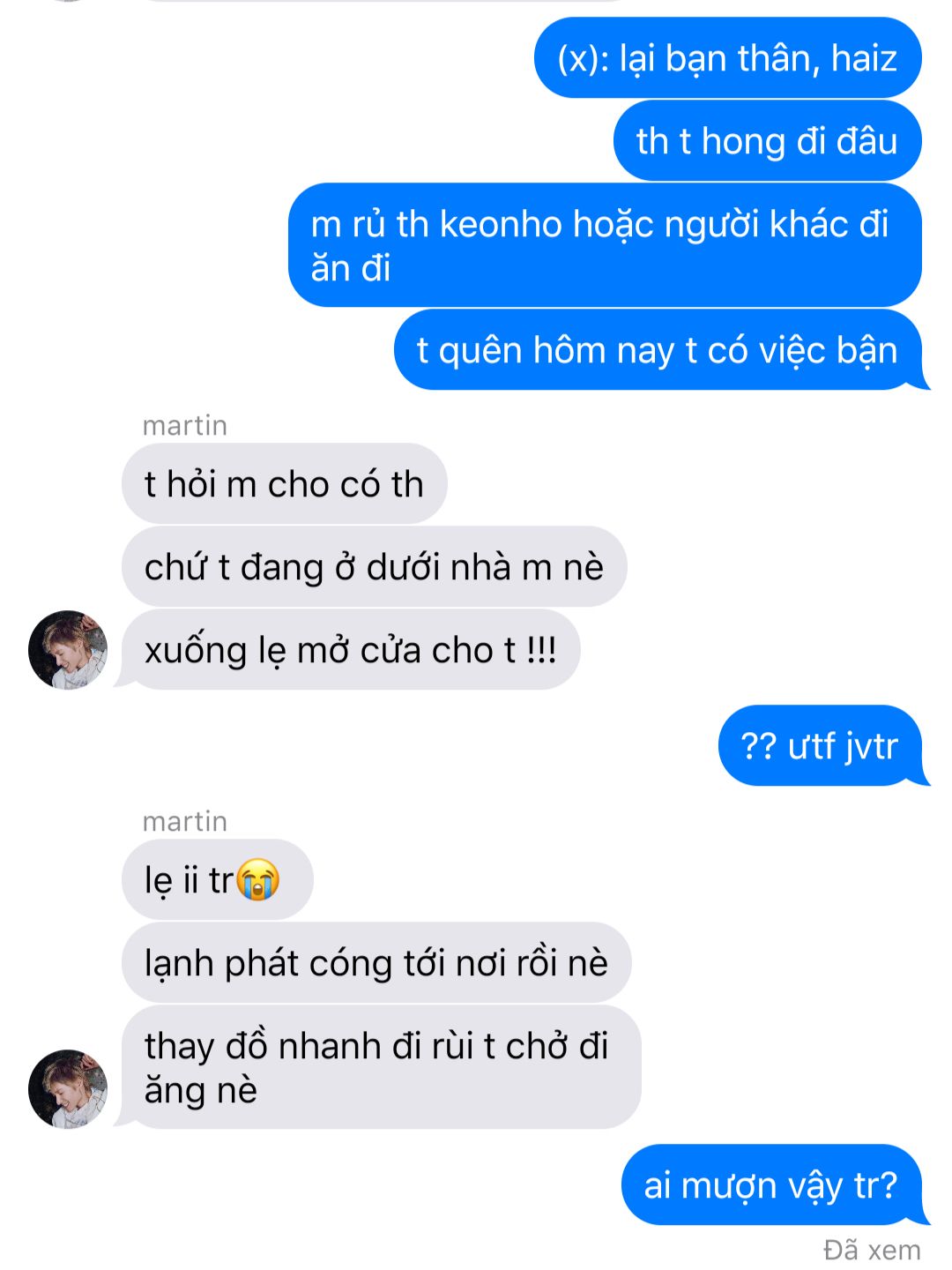Tap message 't quên hôm nay t có việc bận'

click(x=659, y=350)
